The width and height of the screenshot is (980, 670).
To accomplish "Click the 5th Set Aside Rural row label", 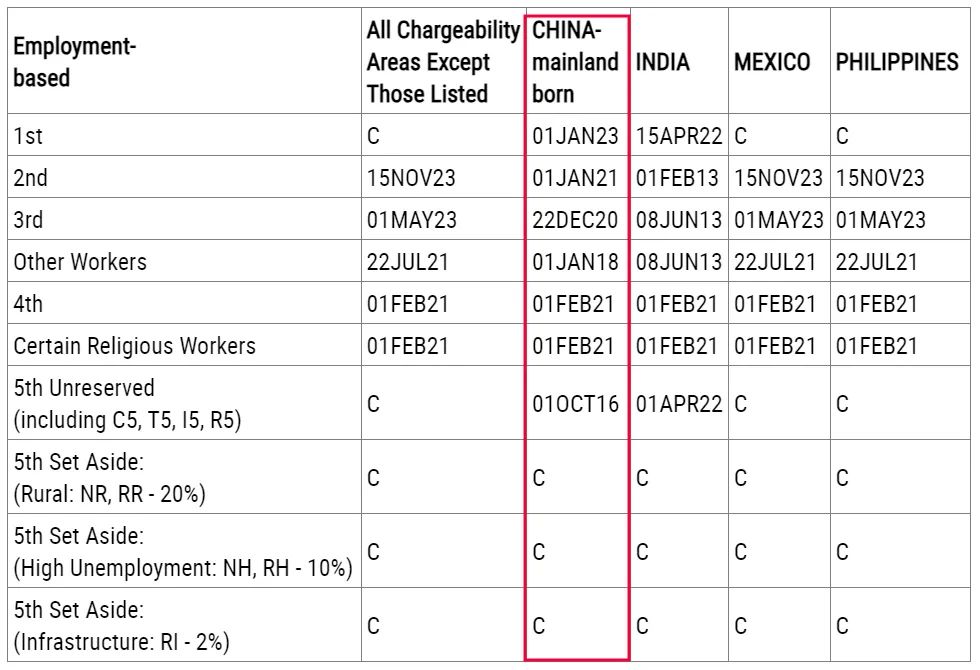I will (x=109, y=478).
